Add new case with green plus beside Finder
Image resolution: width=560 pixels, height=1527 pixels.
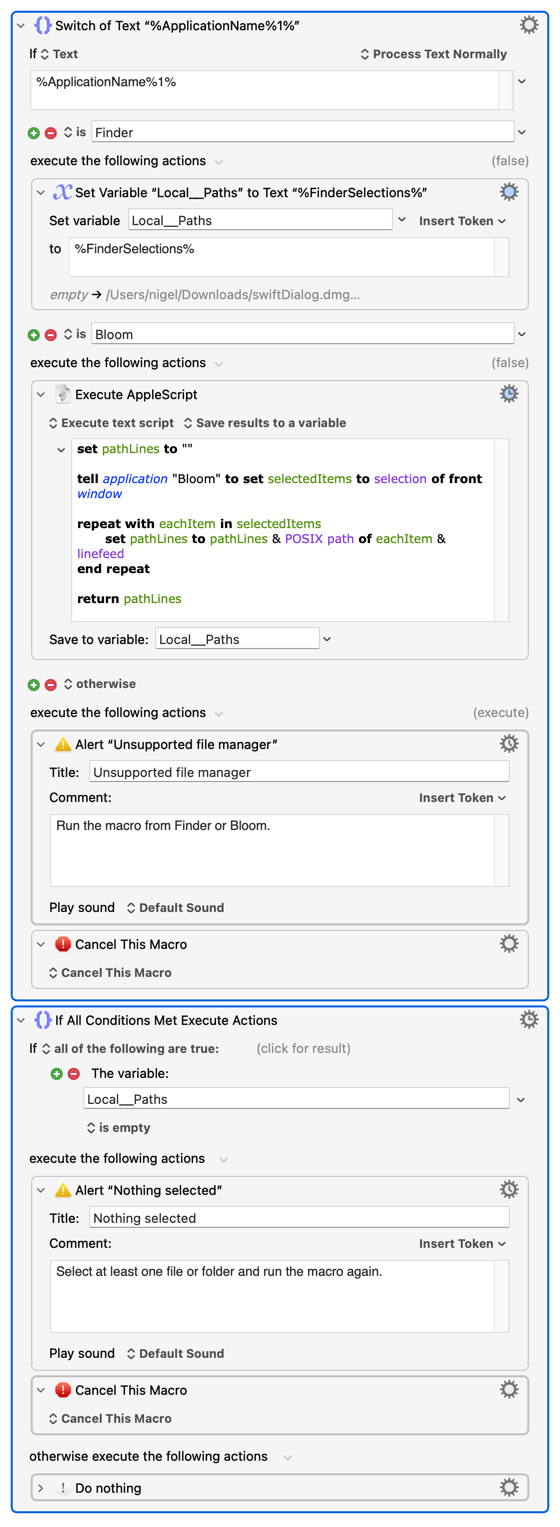[34, 132]
